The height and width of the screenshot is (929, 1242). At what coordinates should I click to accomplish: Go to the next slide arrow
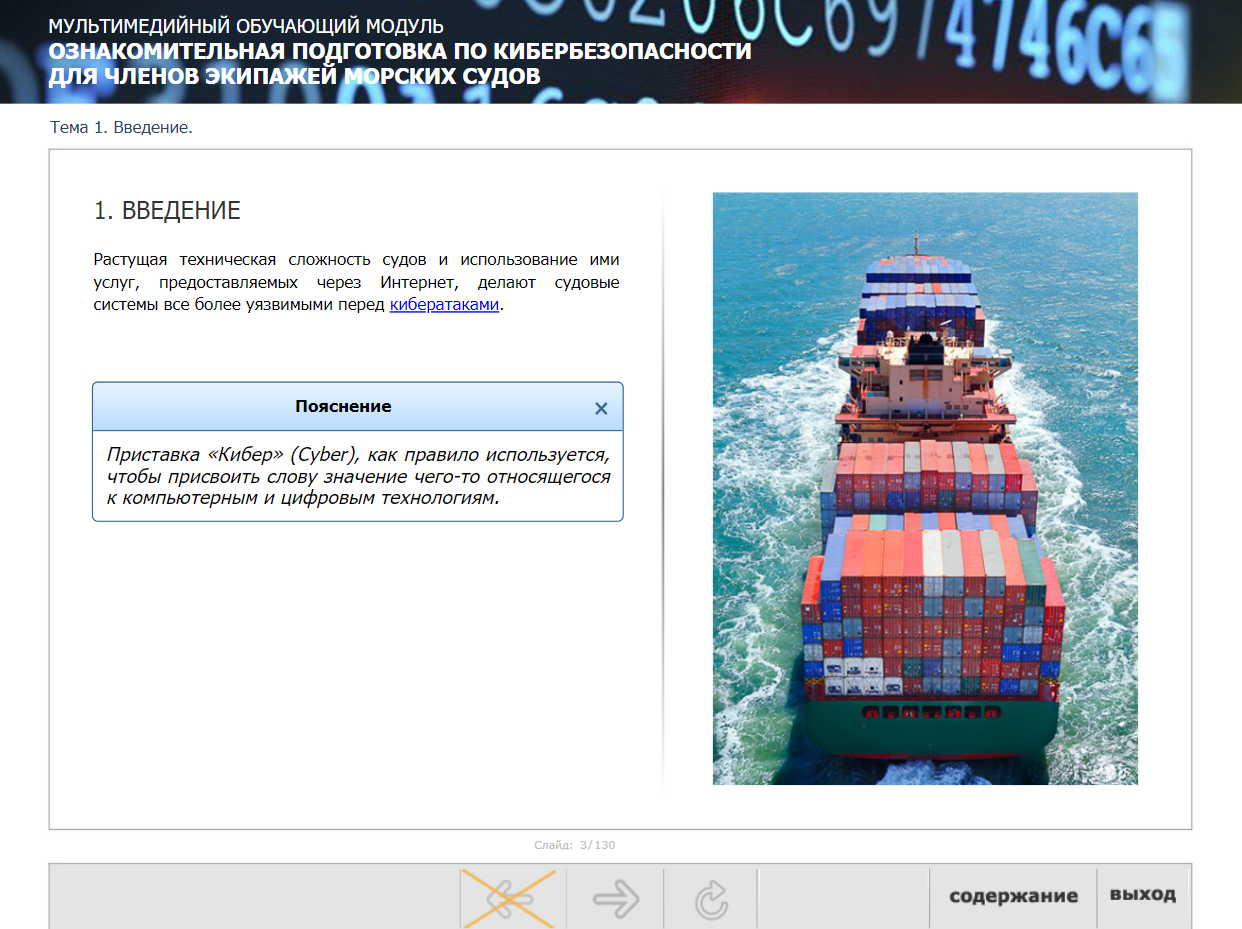coord(615,899)
